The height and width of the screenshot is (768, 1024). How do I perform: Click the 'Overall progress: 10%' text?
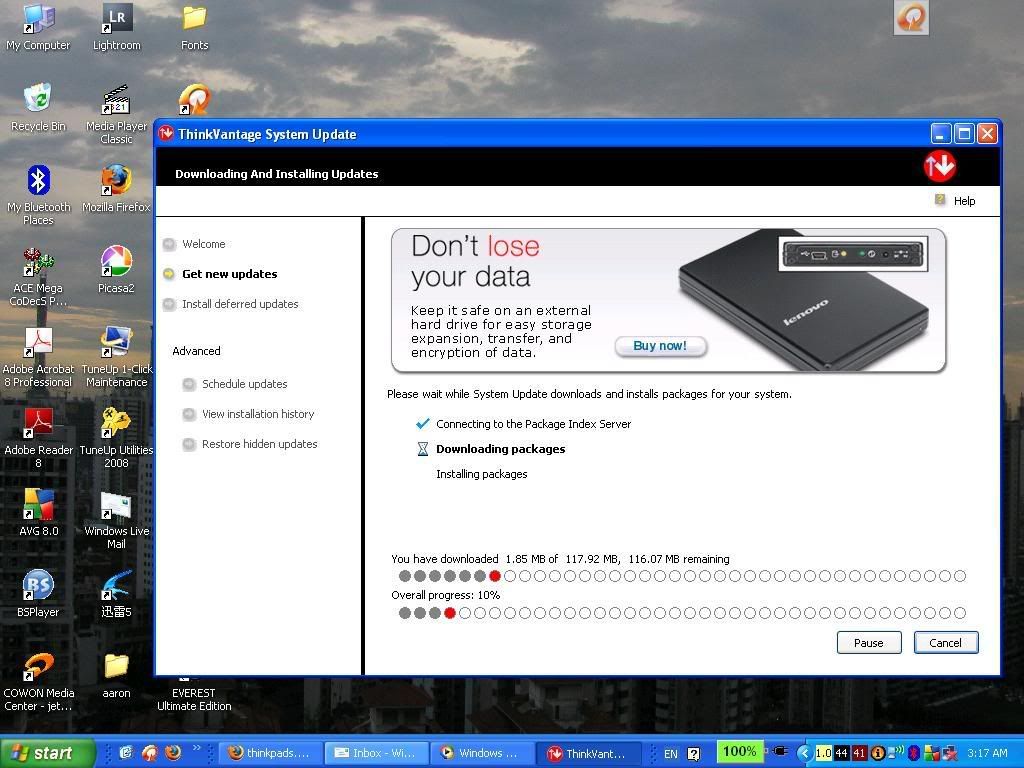(445, 595)
